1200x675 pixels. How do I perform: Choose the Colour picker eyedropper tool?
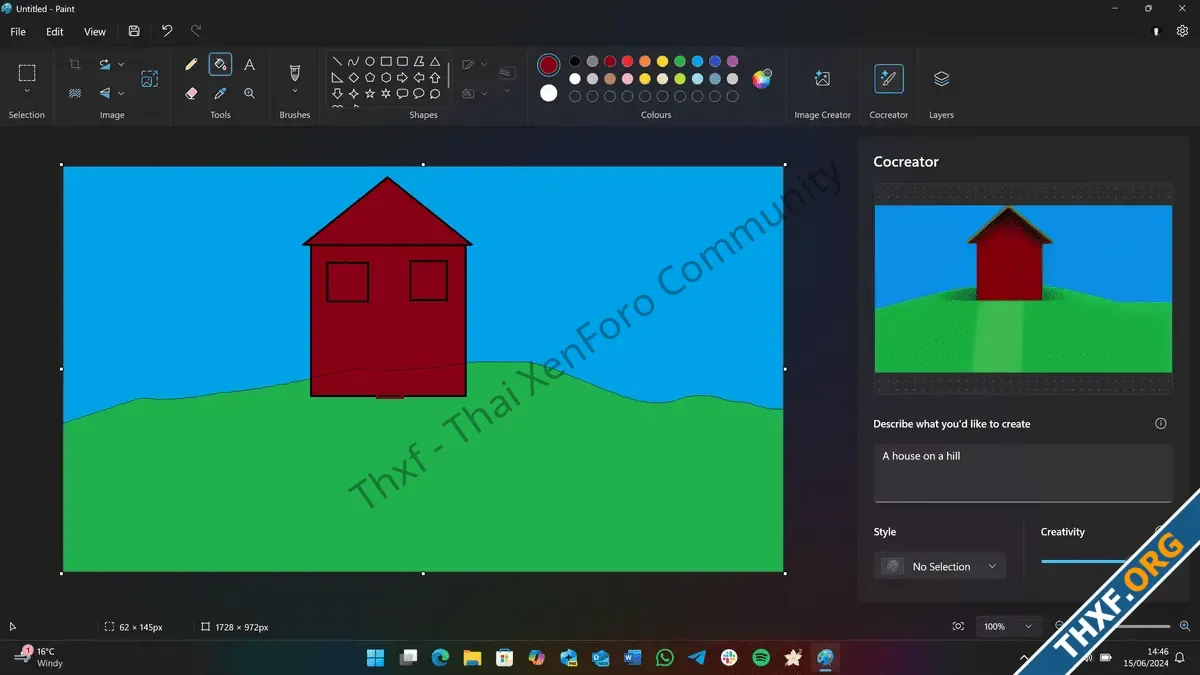[x=220, y=93]
